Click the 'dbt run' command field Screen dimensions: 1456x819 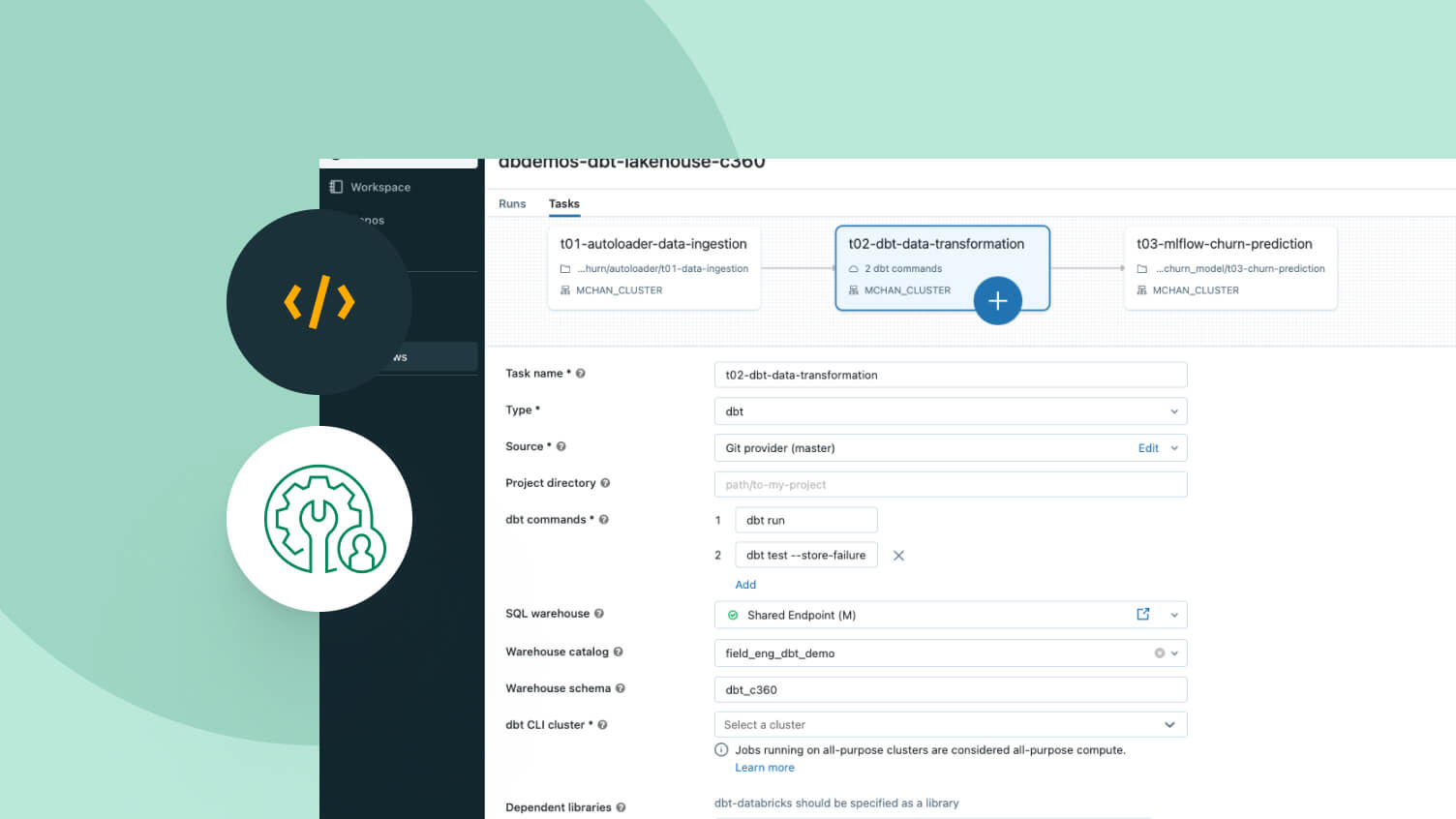click(806, 520)
